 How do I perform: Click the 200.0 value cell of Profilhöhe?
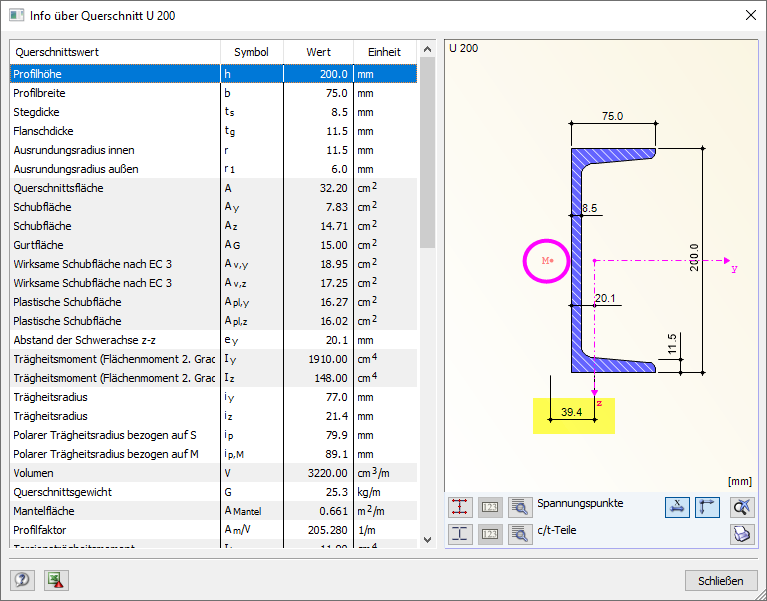coord(318,74)
